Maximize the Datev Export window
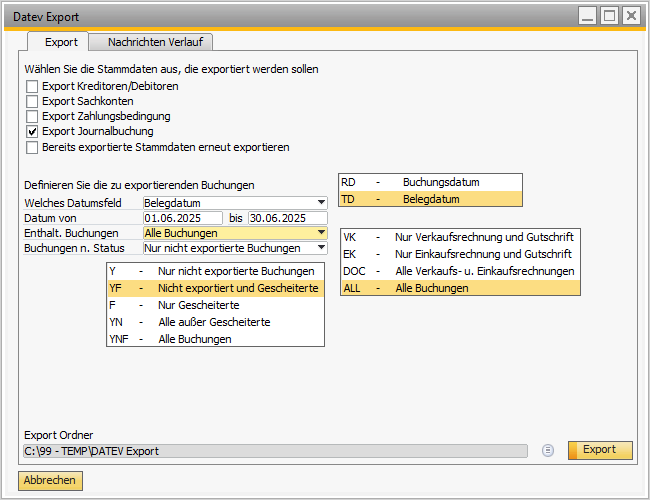The height and width of the screenshot is (500, 650). click(609, 16)
